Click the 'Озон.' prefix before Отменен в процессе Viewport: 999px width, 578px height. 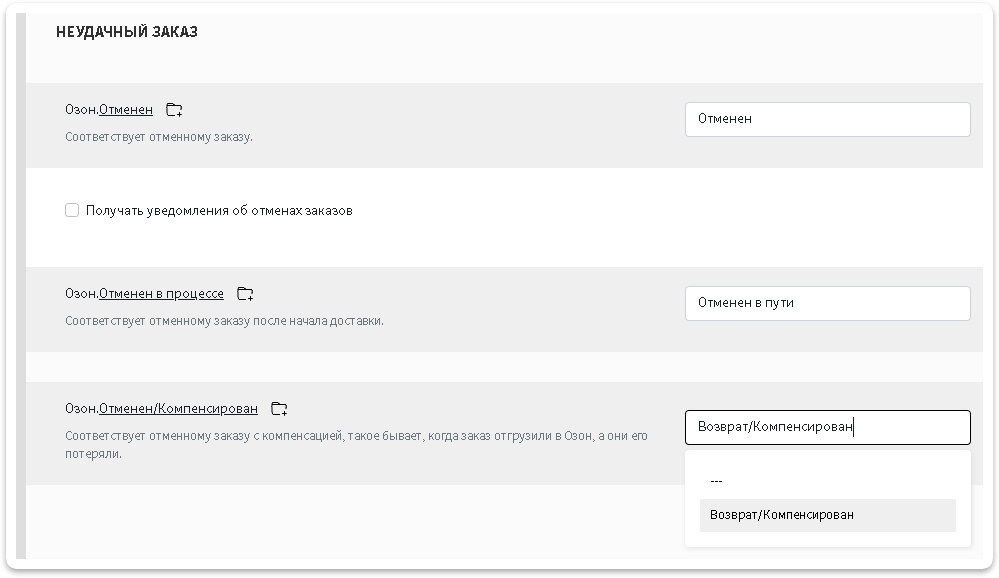[82, 294]
